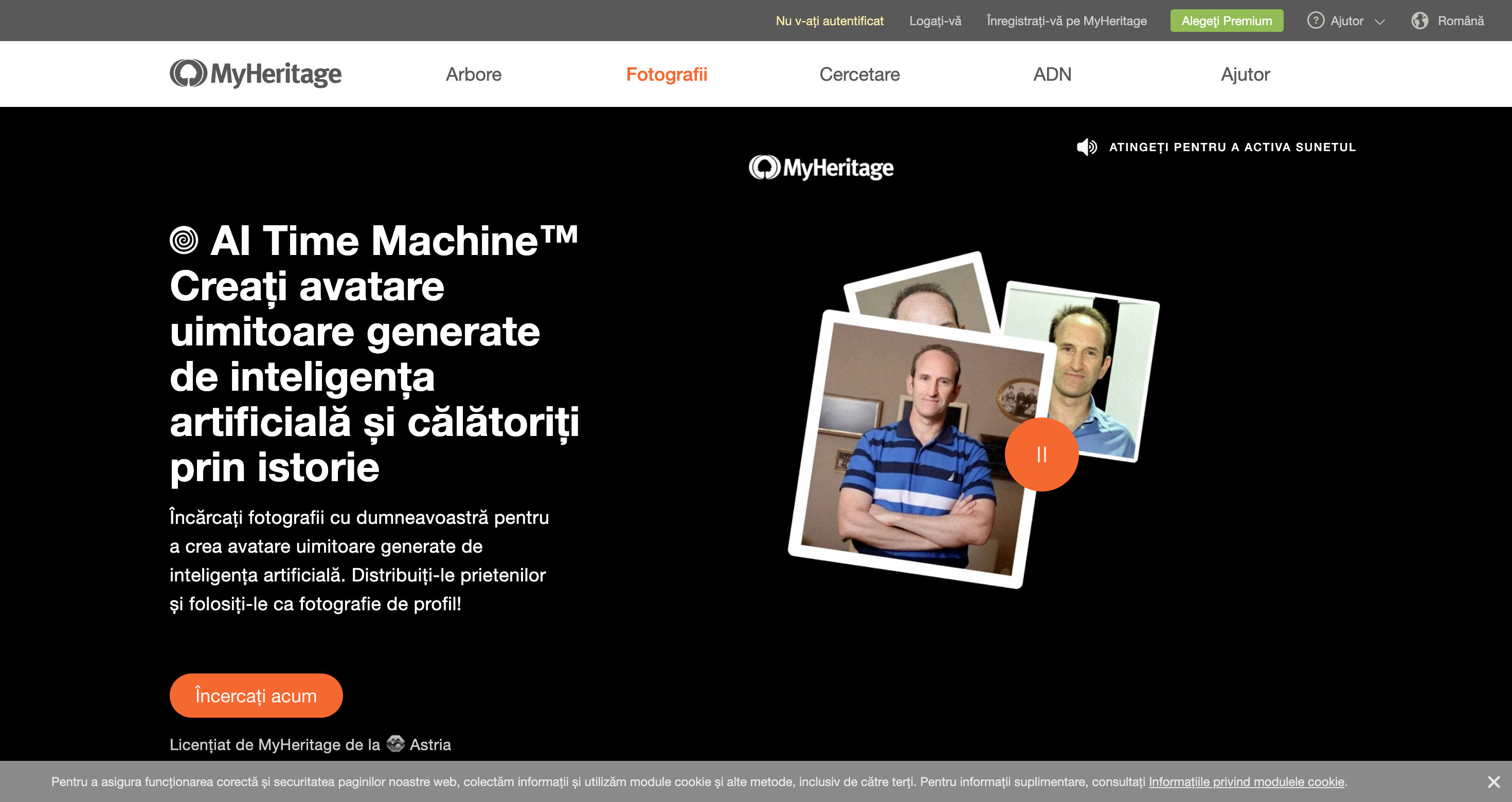
Task: Click the Licențiat de MyHeritage de la text
Action: pyautogui.click(x=275, y=744)
